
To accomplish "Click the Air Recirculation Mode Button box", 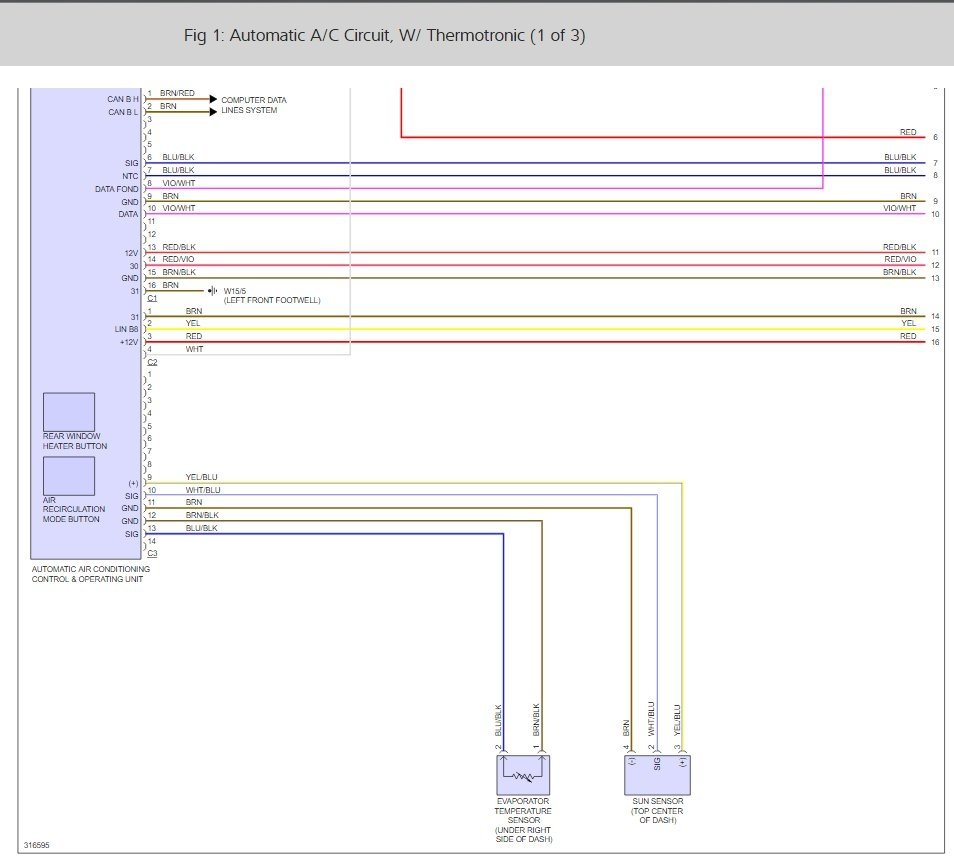I will point(69,476).
